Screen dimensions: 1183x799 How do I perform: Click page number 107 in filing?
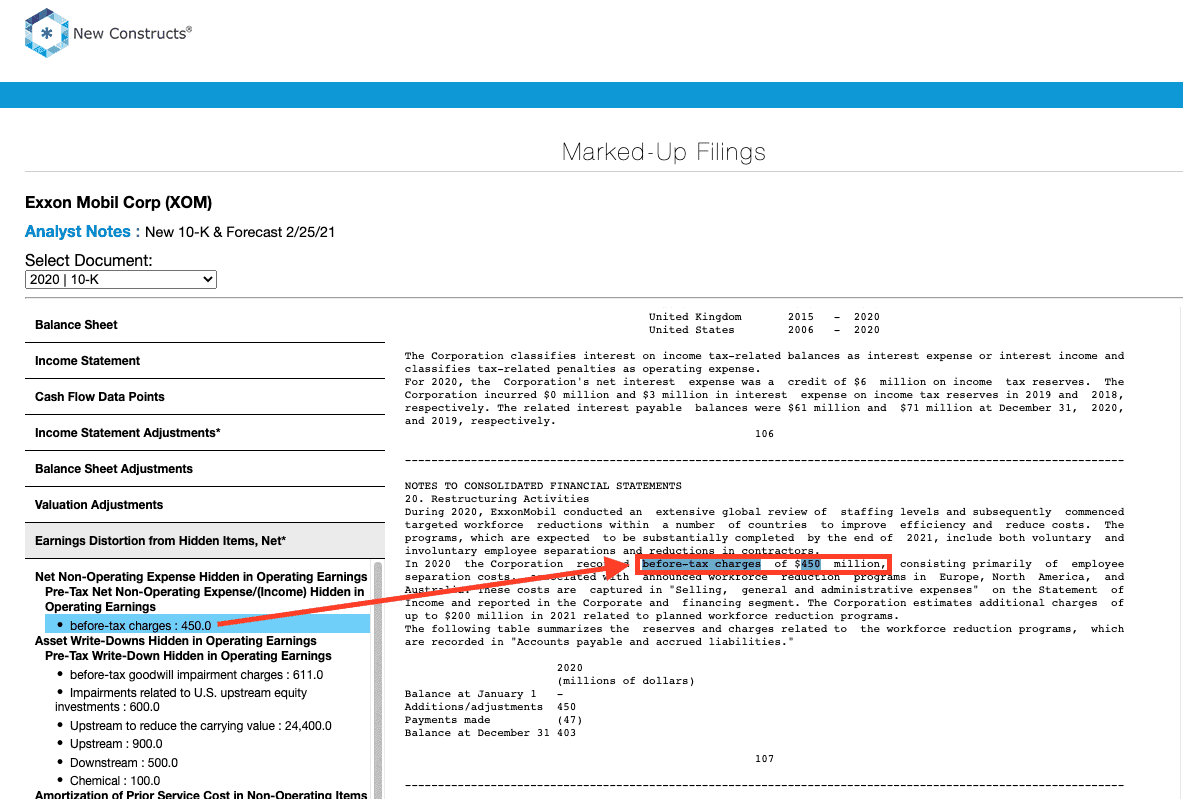[764, 759]
